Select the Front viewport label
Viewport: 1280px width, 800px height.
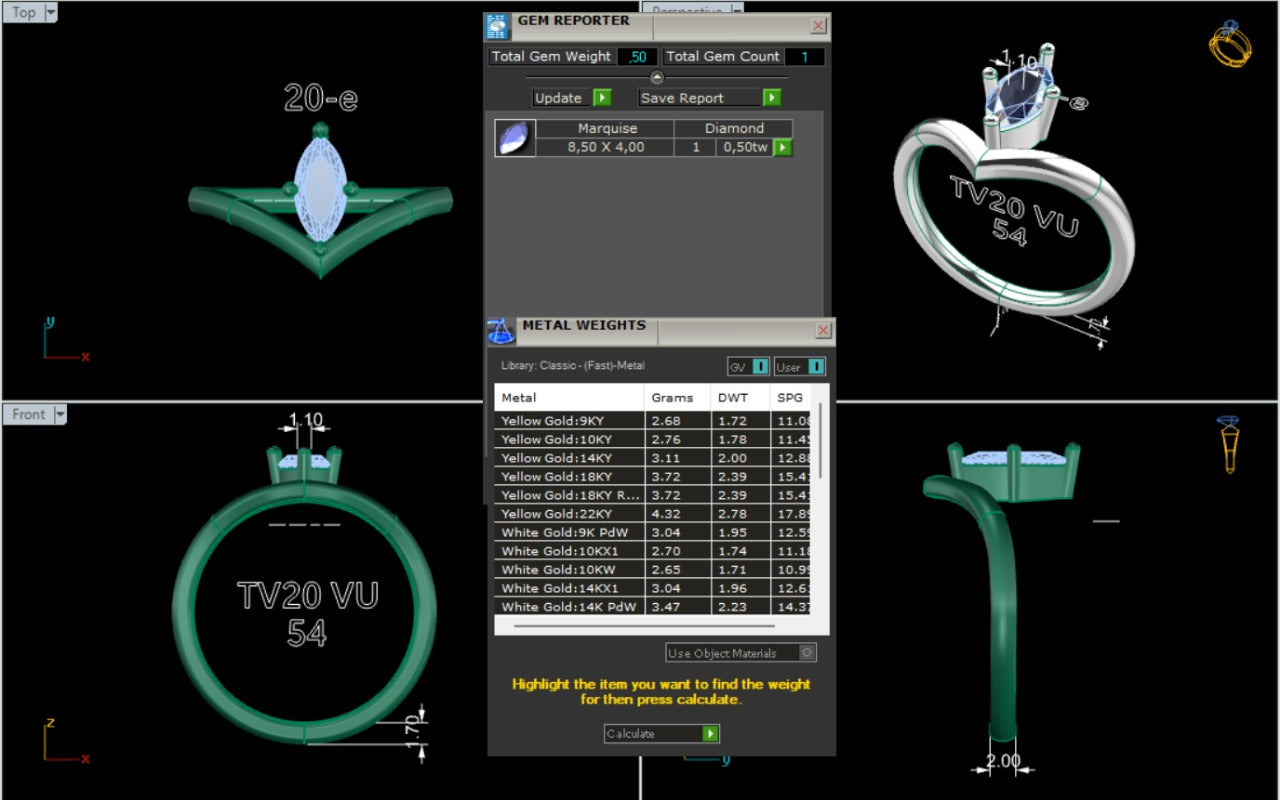click(x=28, y=414)
